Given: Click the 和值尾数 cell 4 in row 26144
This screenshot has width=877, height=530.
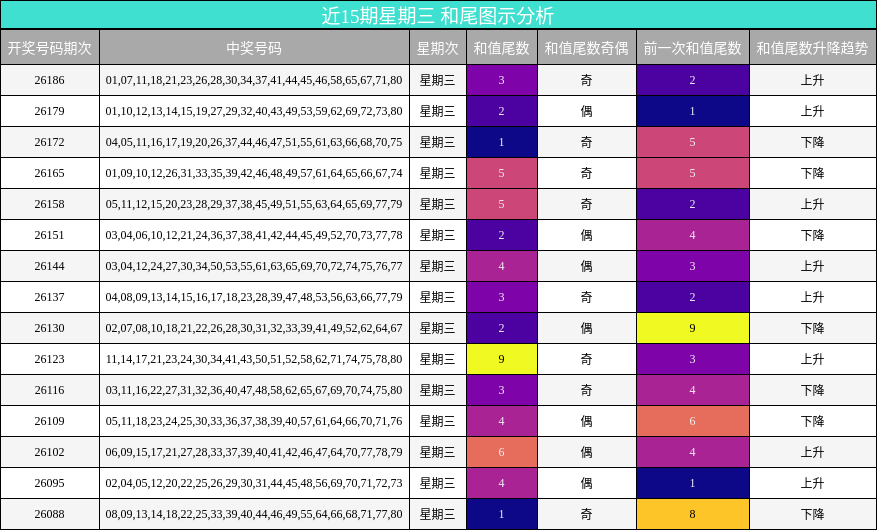Looking at the screenshot, I should pos(502,266).
